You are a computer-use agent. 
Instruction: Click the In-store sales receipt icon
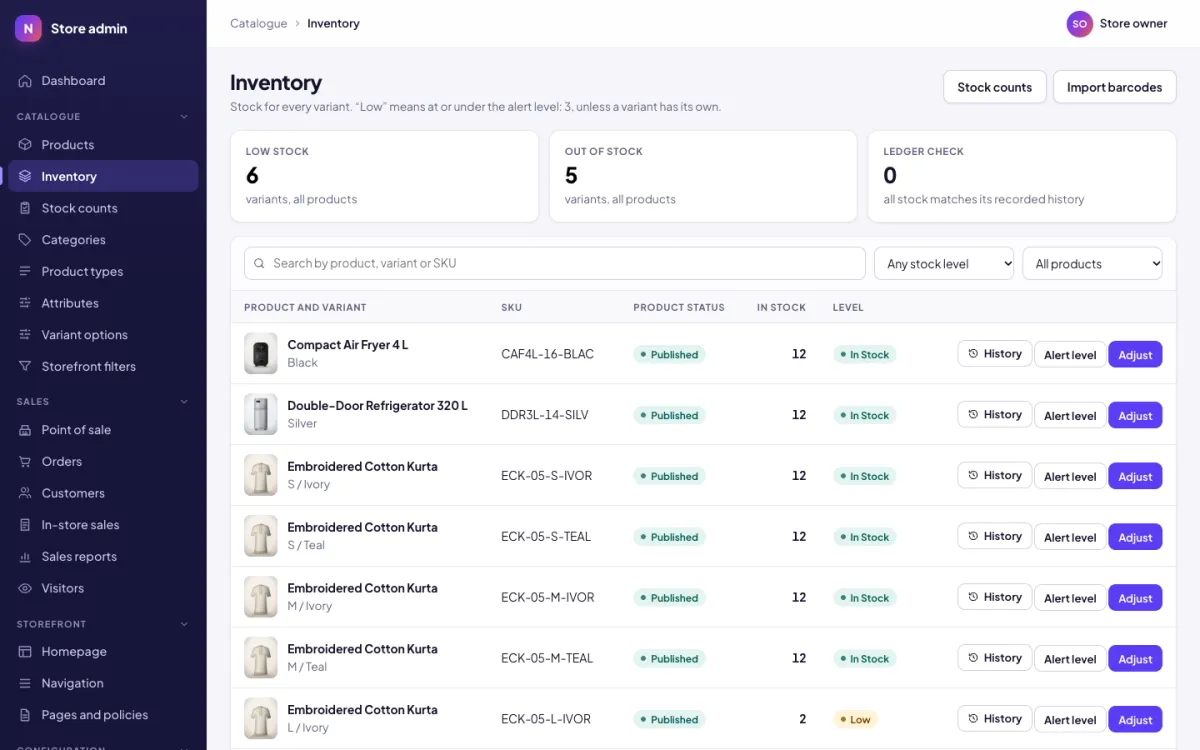(25, 525)
